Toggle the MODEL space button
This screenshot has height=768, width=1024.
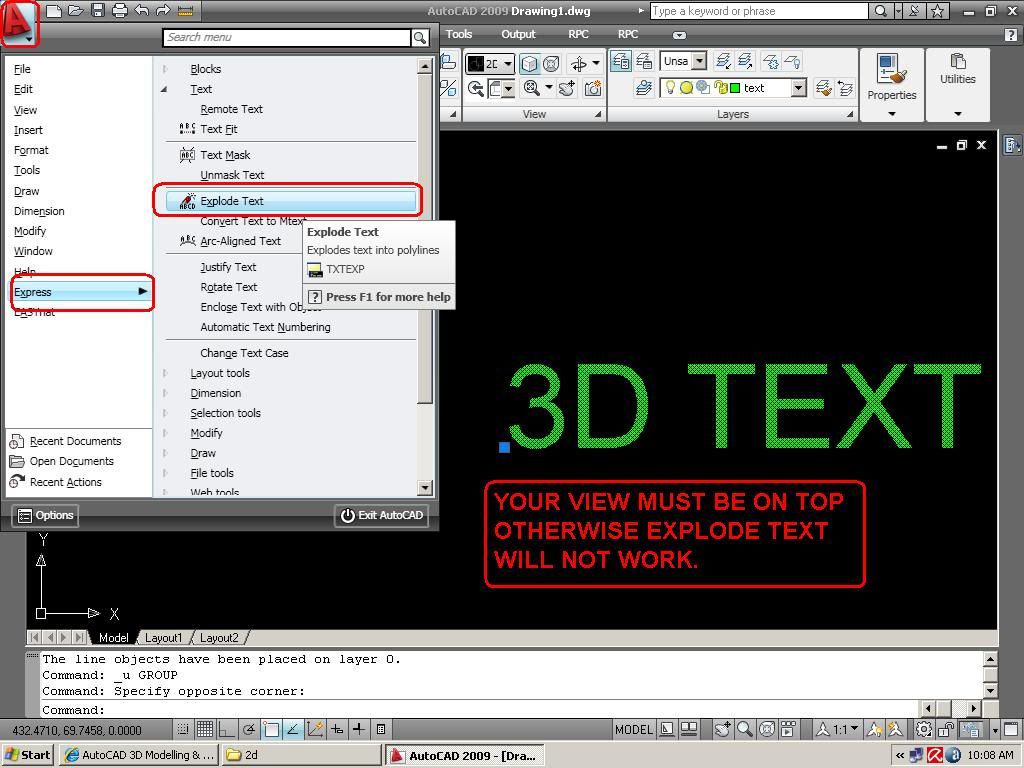pyautogui.click(x=634, y=730)
